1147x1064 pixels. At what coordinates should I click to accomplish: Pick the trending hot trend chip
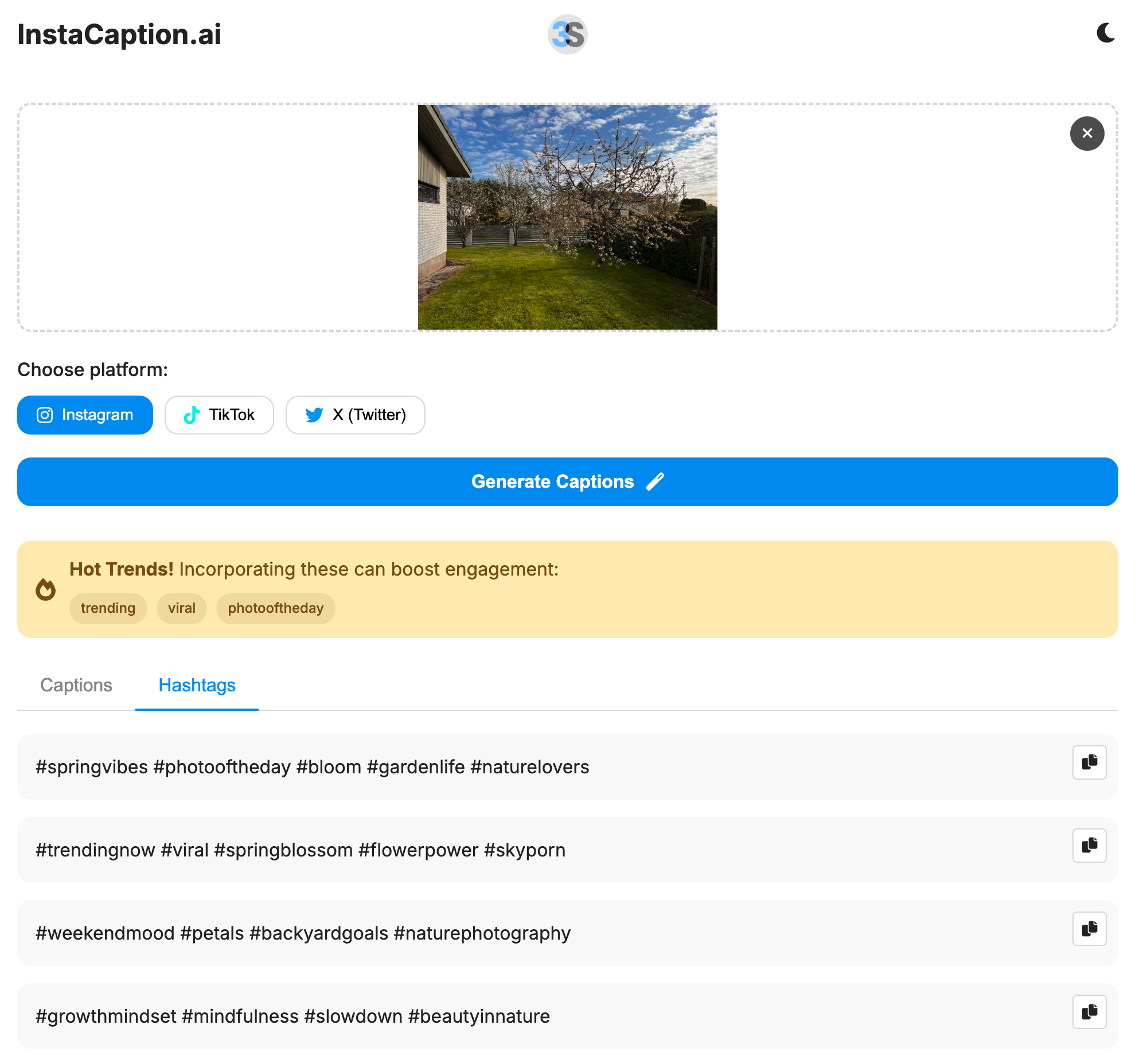tap(108, 608)
